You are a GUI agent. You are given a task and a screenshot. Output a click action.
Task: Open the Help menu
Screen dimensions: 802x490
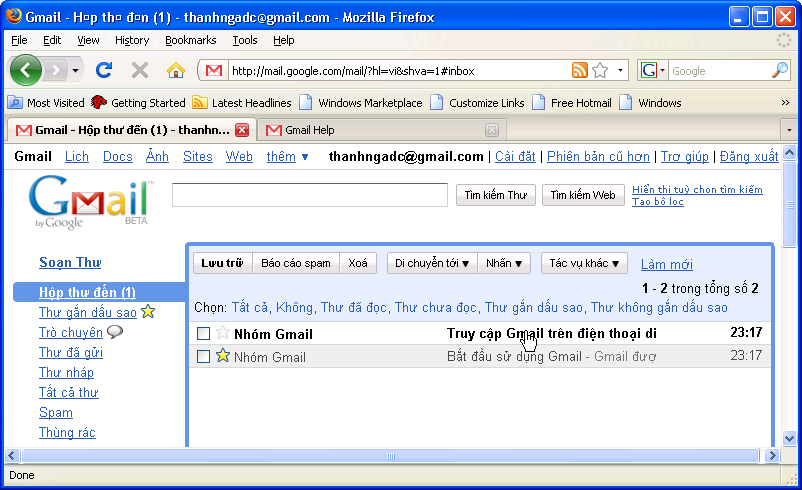point(283,40)
